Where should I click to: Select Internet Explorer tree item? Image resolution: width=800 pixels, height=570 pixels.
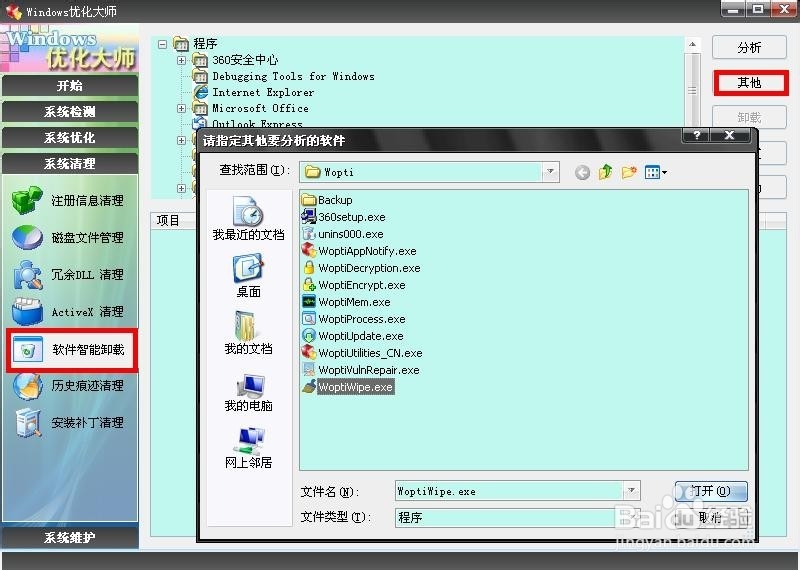click(x=263, y=92)
